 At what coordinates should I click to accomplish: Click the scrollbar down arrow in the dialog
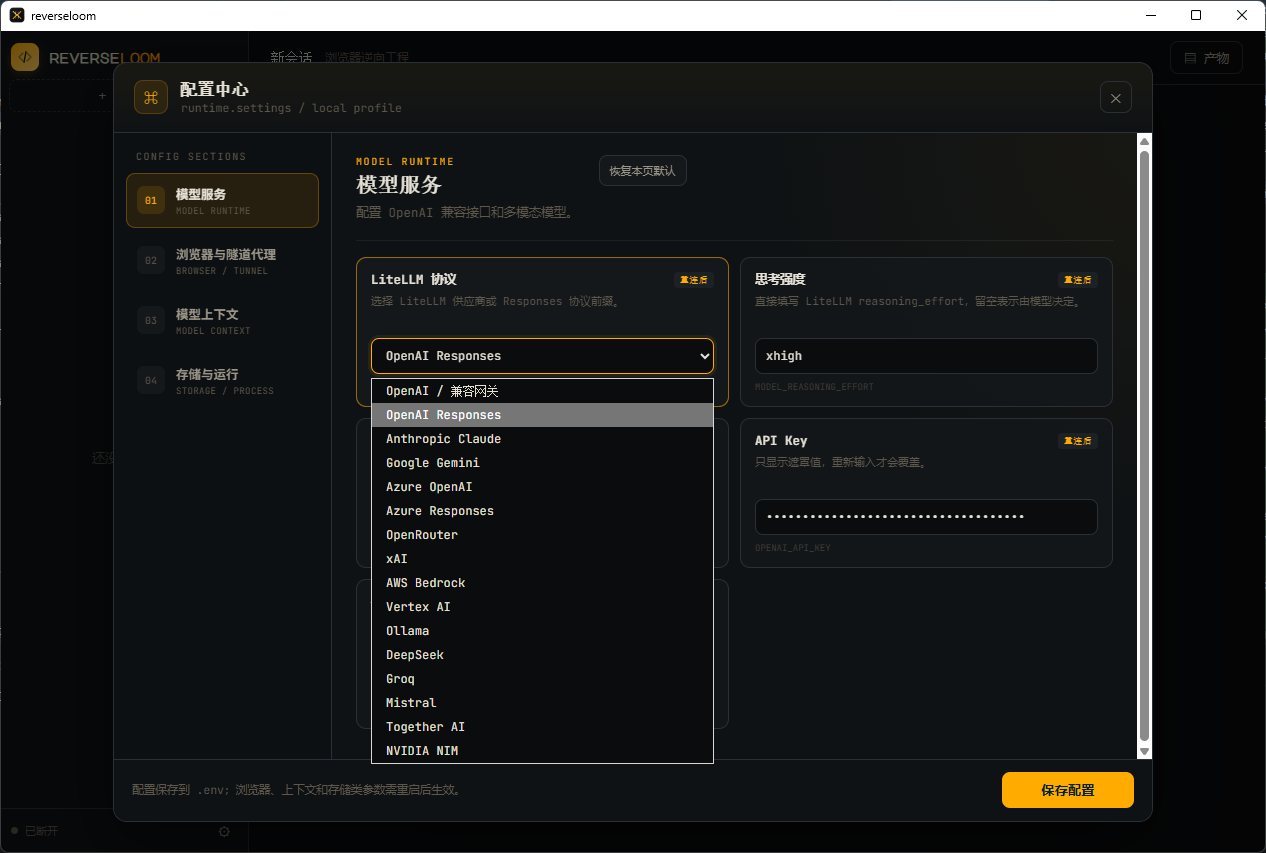pyautogui.click(x=1145, y=751)
